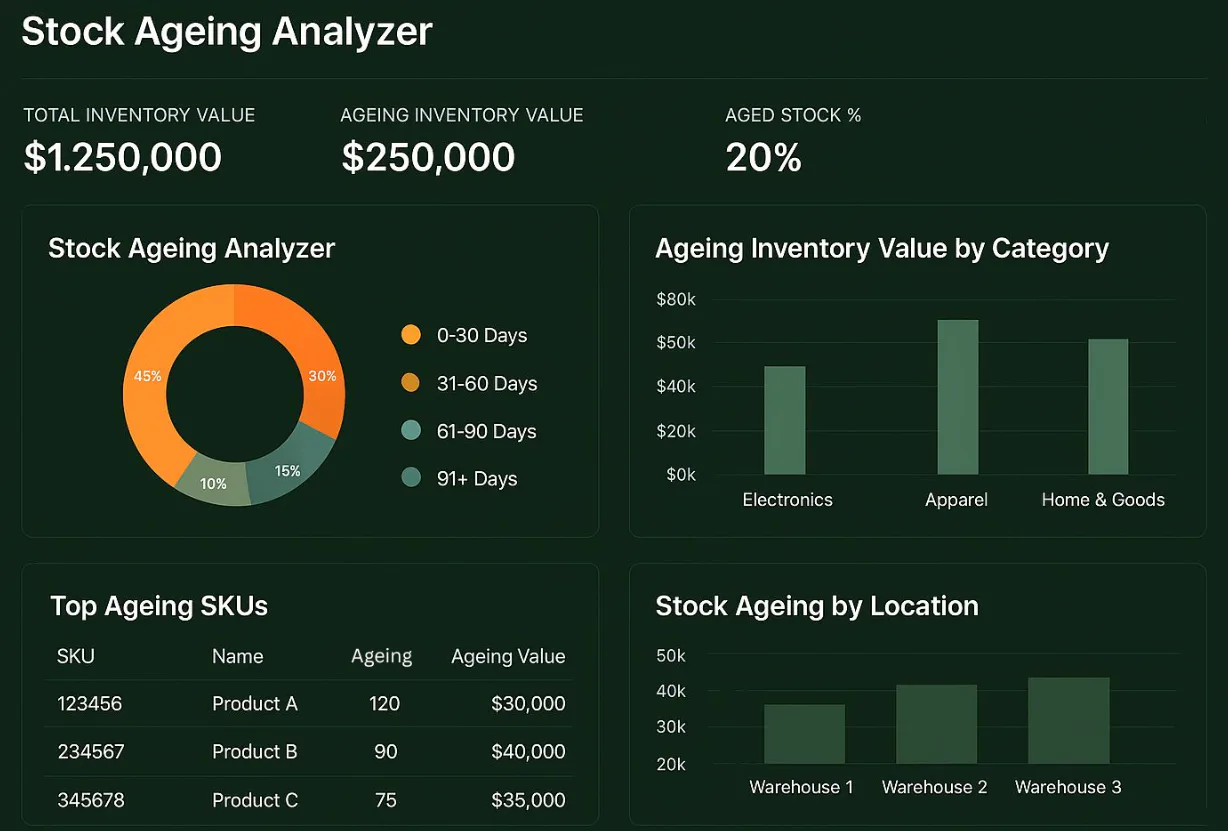Select the 10% donut chart segment

tap(212, 483)
